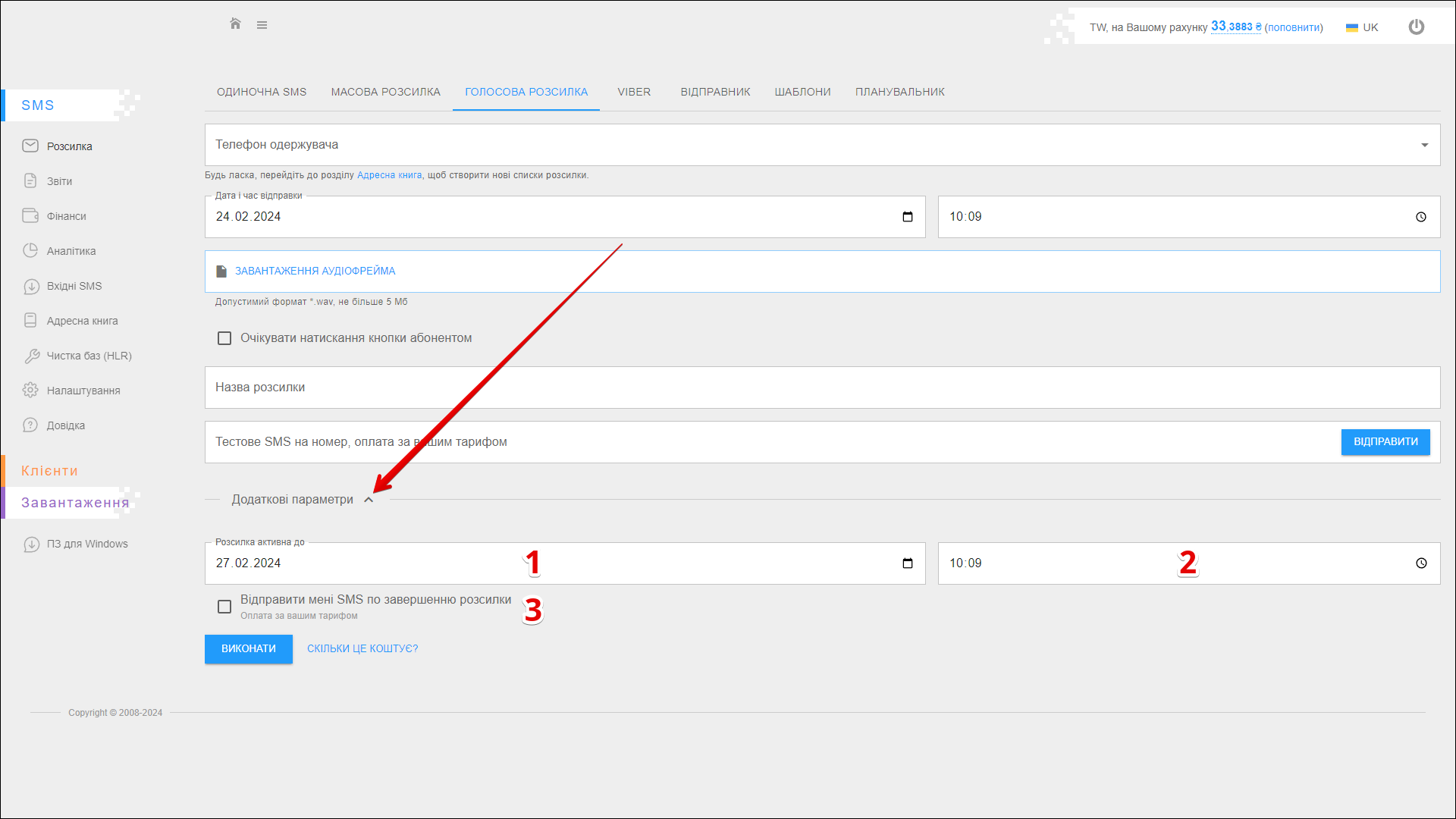Click the power logout icon
The height and width of the screenshot is (819, 1456).
pos(1416,27)
